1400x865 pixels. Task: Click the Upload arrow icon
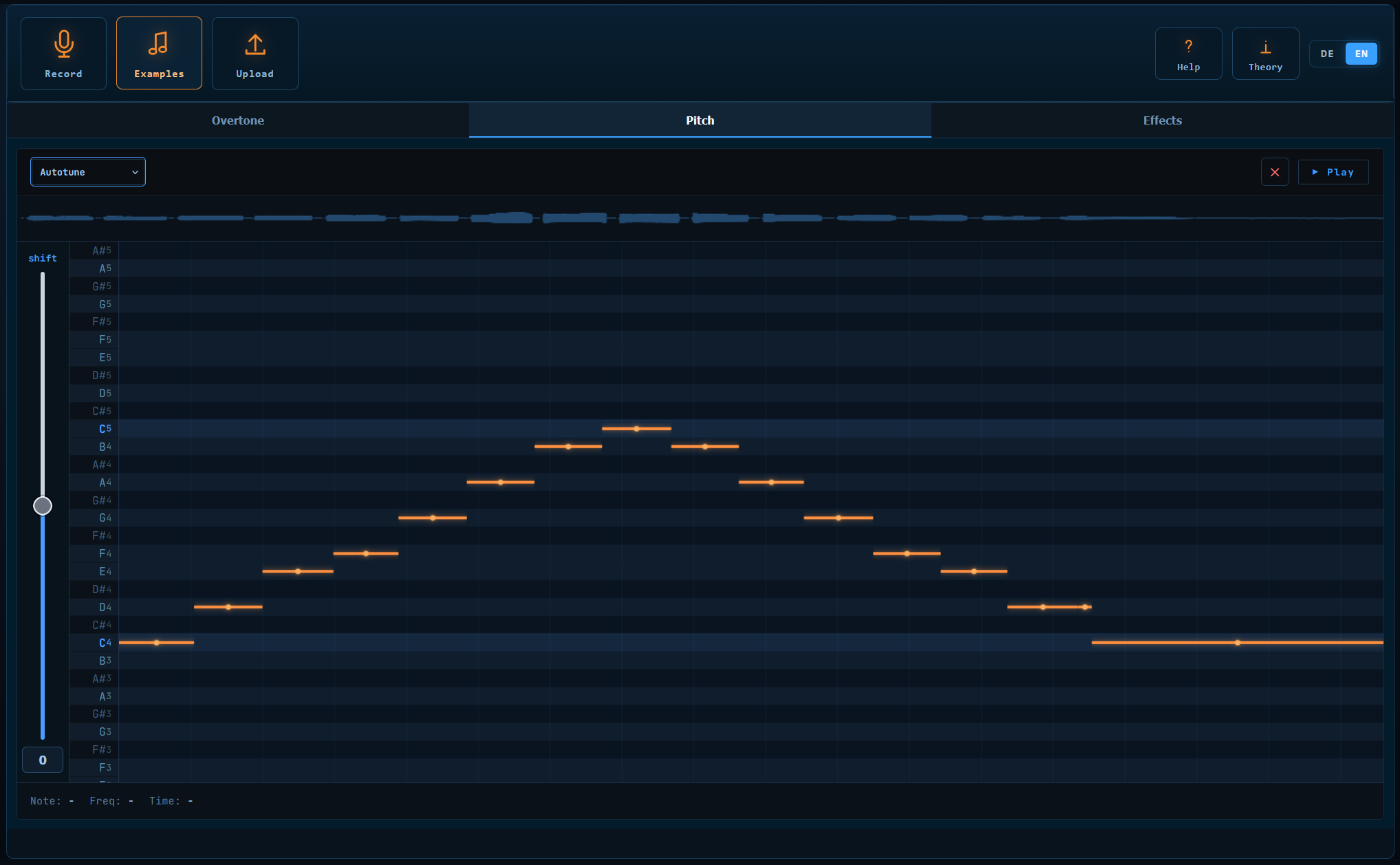click(255, 45)
